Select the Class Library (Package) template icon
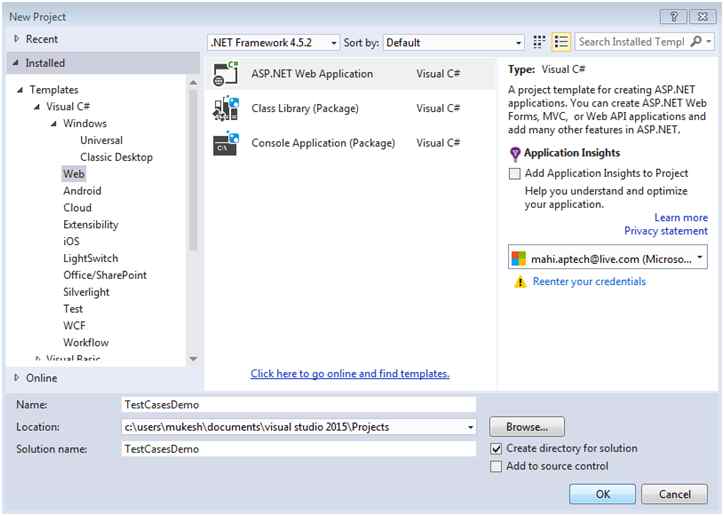This screenshot has height=516, width=724. point(226,108)
